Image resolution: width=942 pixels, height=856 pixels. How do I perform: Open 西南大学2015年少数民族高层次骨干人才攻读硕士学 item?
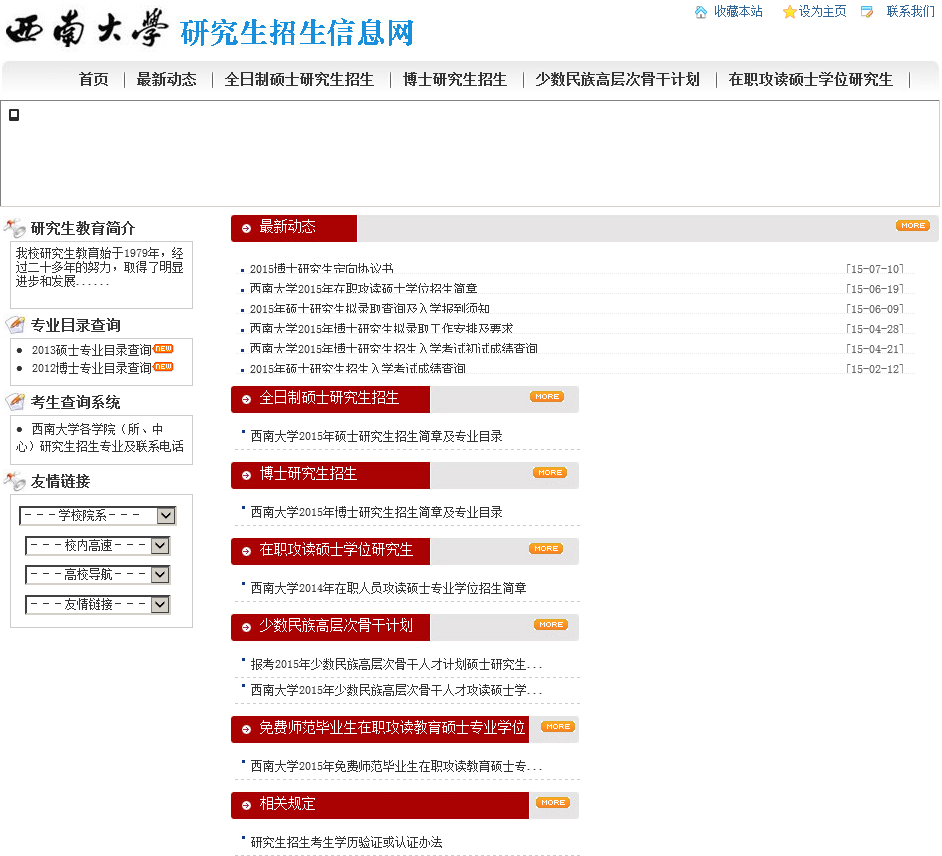[x=396, y=690]
